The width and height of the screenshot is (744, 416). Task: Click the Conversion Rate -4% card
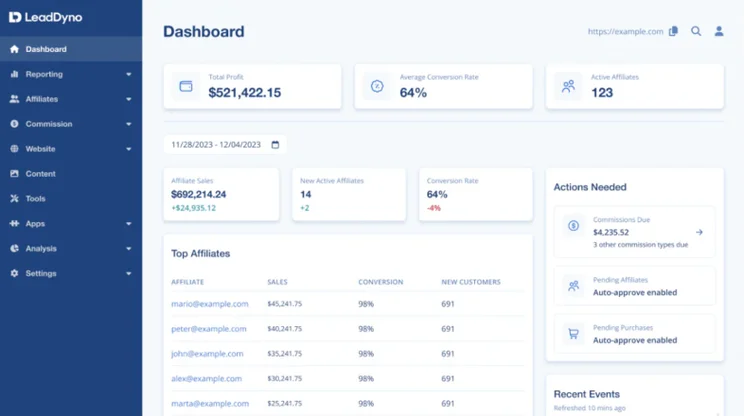coord(475,194)
